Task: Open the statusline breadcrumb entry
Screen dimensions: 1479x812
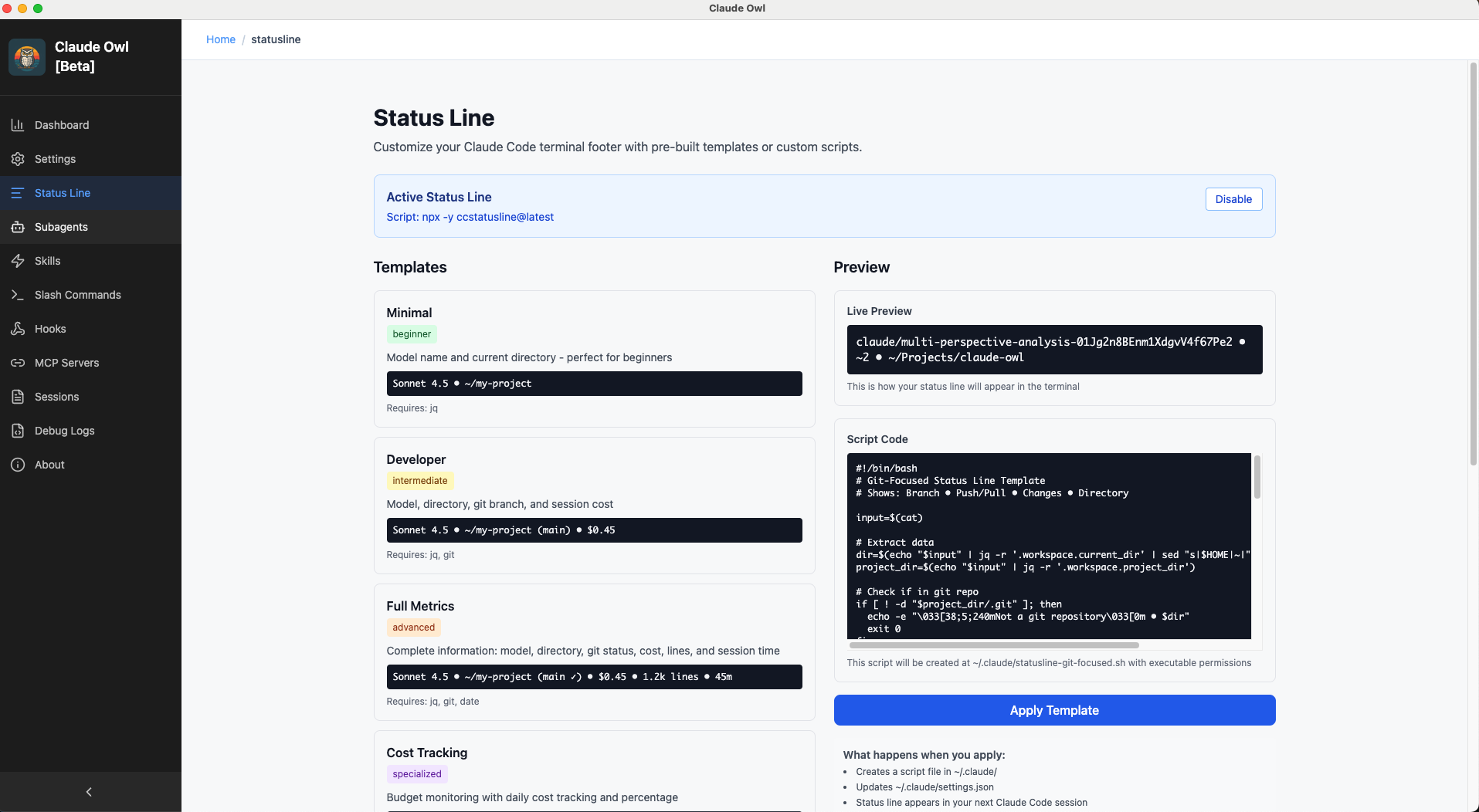Action: (x=276, y=39)
